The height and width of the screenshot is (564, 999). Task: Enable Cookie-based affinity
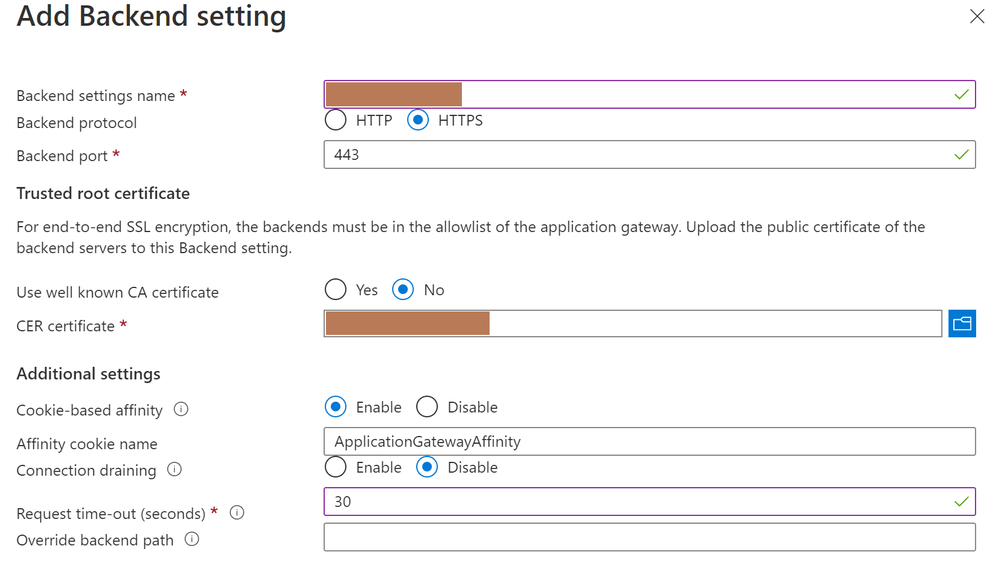[336, 407]
